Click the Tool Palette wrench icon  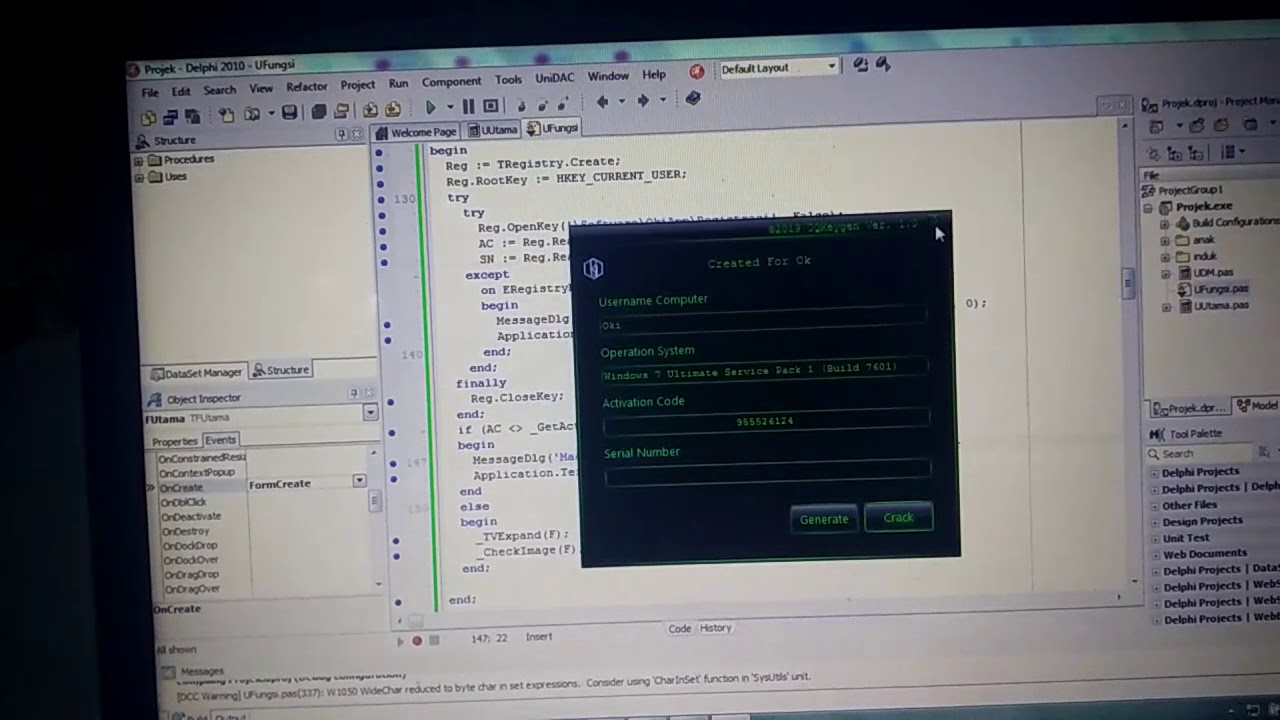(x=1155, y=434)
